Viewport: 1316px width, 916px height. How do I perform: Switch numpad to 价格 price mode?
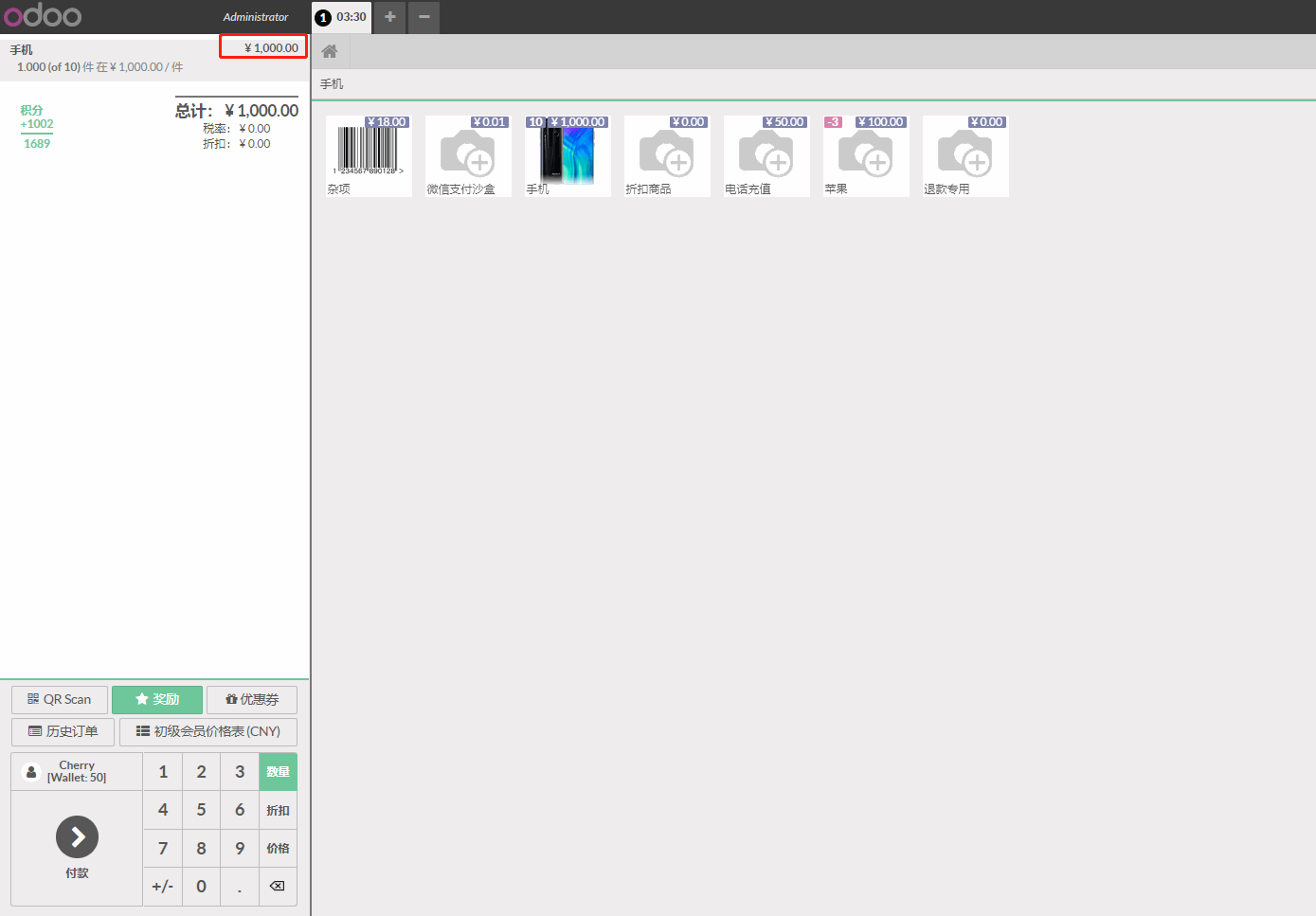click(278, 849)
